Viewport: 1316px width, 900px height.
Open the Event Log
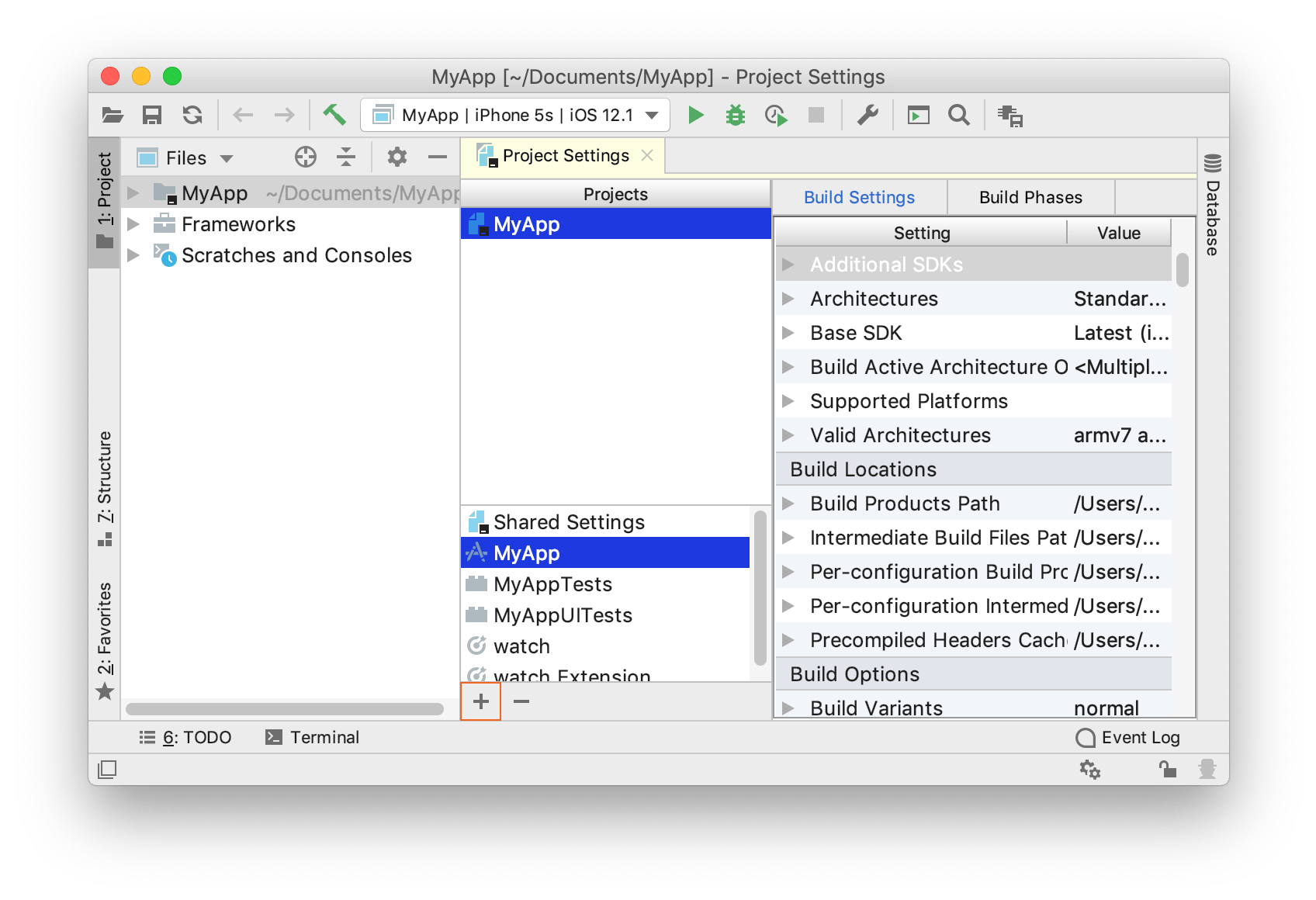point(1128,737)
